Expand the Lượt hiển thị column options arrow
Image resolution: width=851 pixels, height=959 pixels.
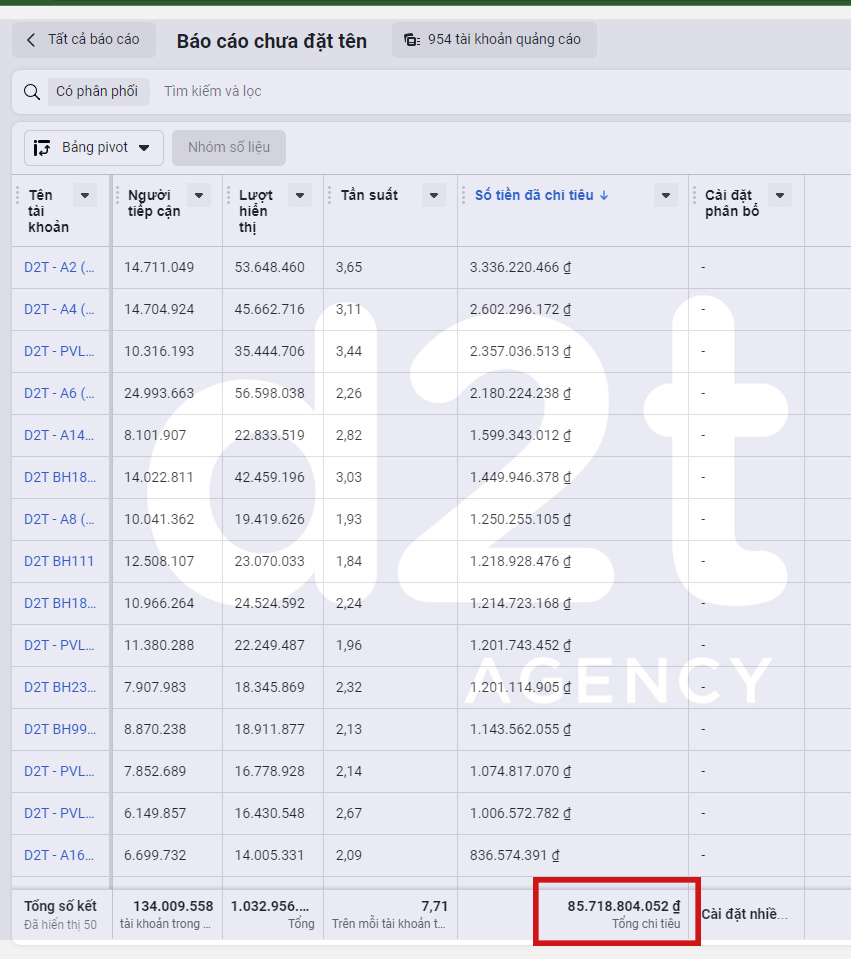pos(300,195)
